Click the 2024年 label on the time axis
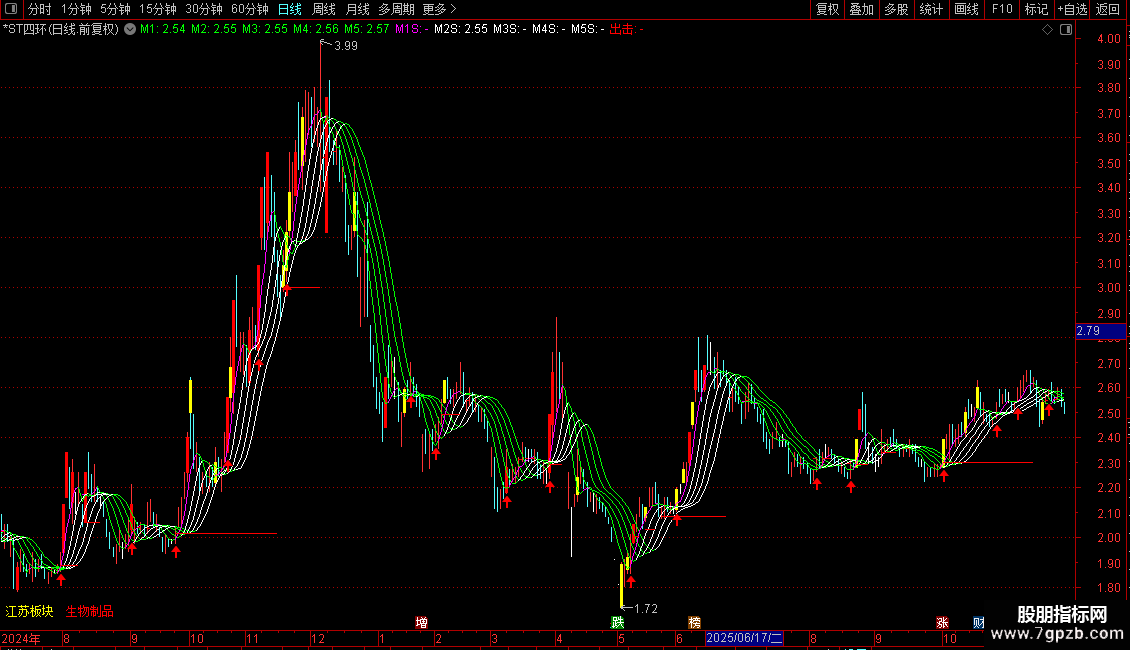The height and width of the screenshot is (650, 1130). [x=22, y=638]
